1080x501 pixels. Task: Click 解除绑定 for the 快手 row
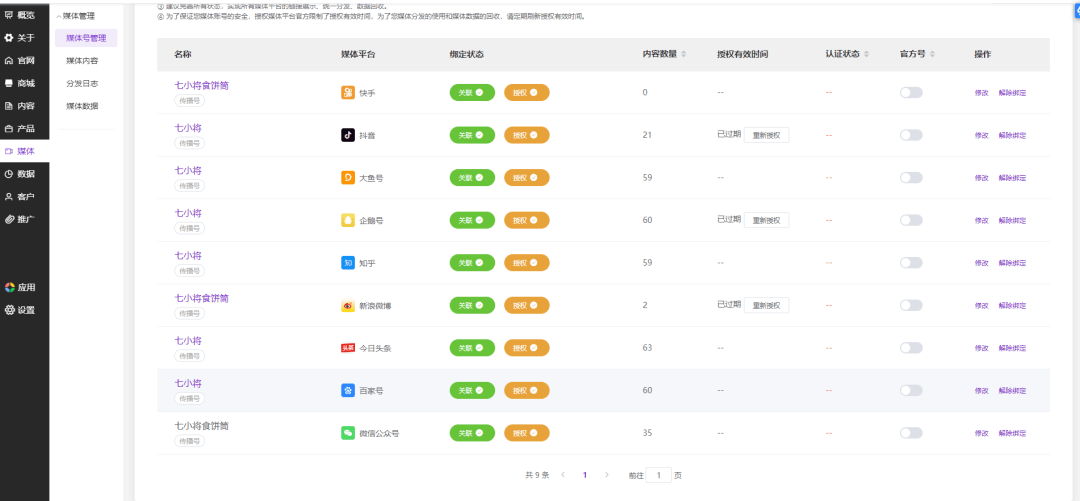1012,92
